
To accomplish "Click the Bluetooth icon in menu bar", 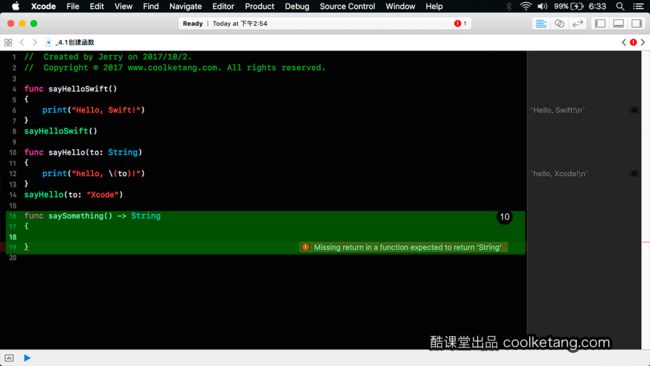I will [509, 6].
